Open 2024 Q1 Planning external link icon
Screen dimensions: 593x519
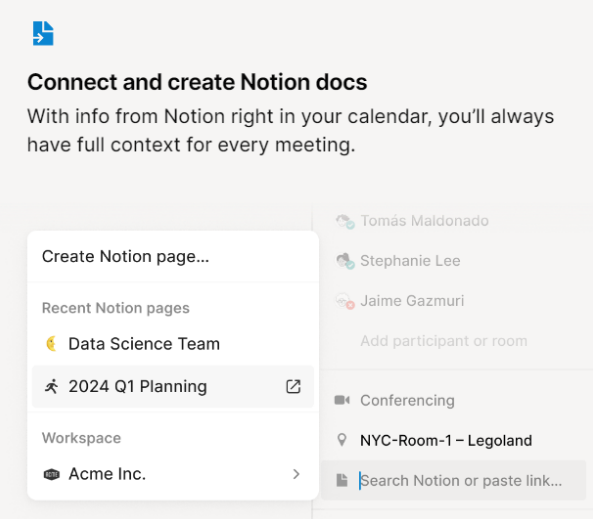[293, 387]
